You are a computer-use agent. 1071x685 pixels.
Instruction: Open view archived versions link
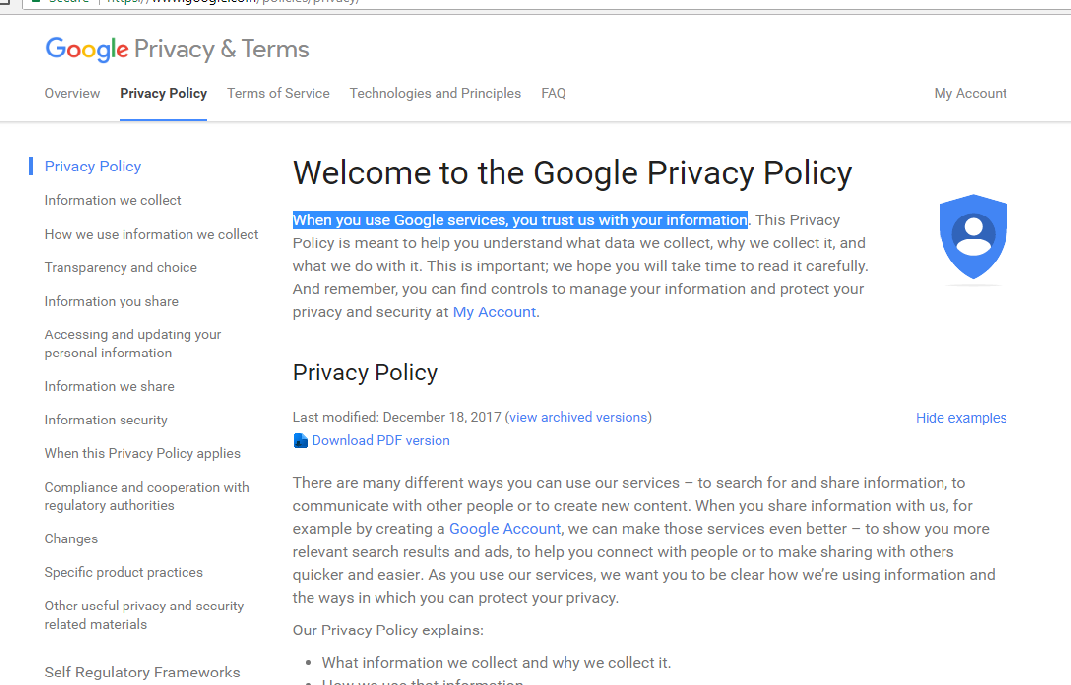click(x=579, y=417)
